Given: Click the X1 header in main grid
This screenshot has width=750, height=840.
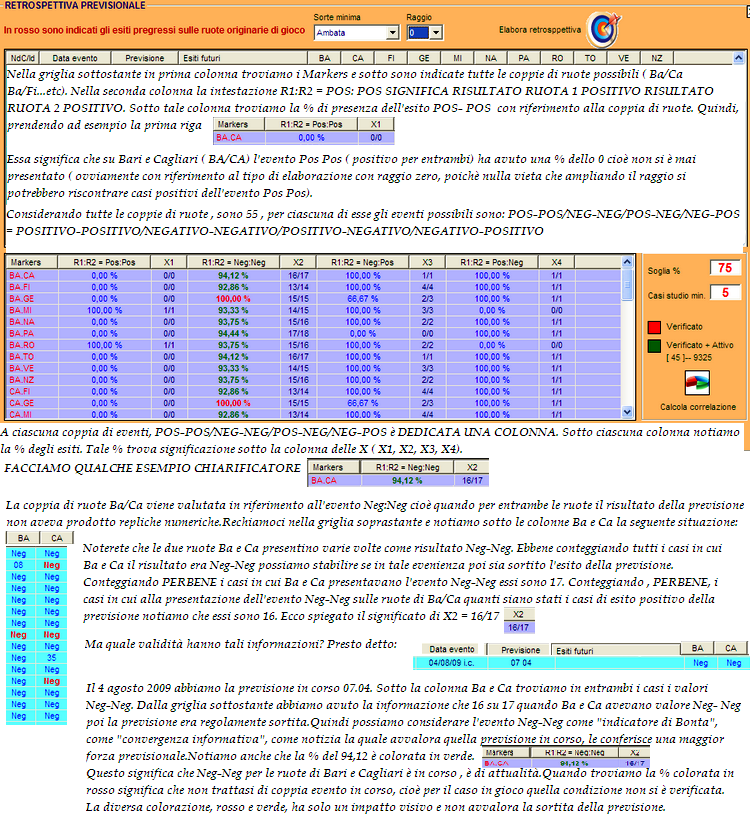Looking at the screenshot, I should pos(169,262).
